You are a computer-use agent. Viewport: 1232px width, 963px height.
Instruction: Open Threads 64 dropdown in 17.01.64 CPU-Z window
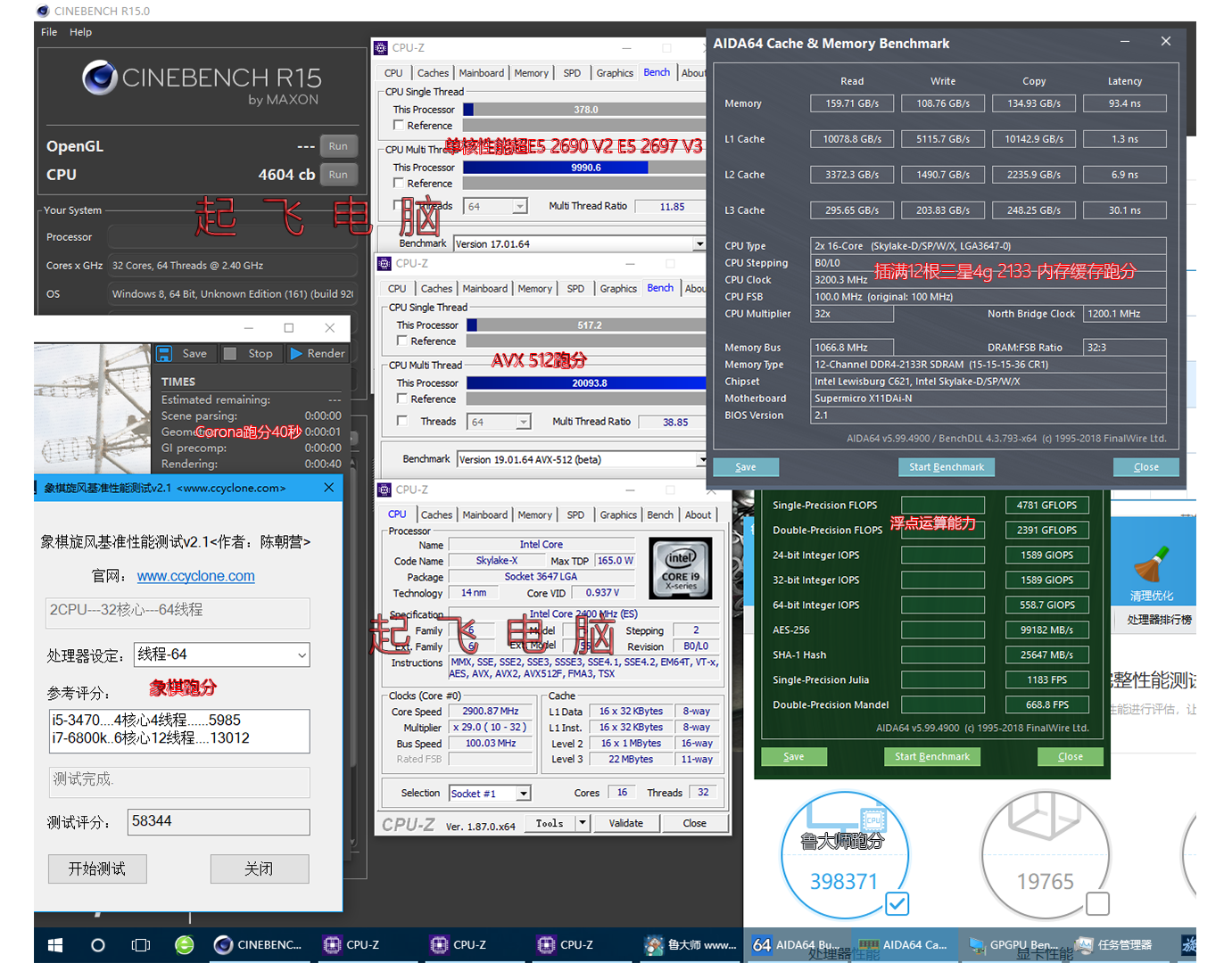point(519,207)
